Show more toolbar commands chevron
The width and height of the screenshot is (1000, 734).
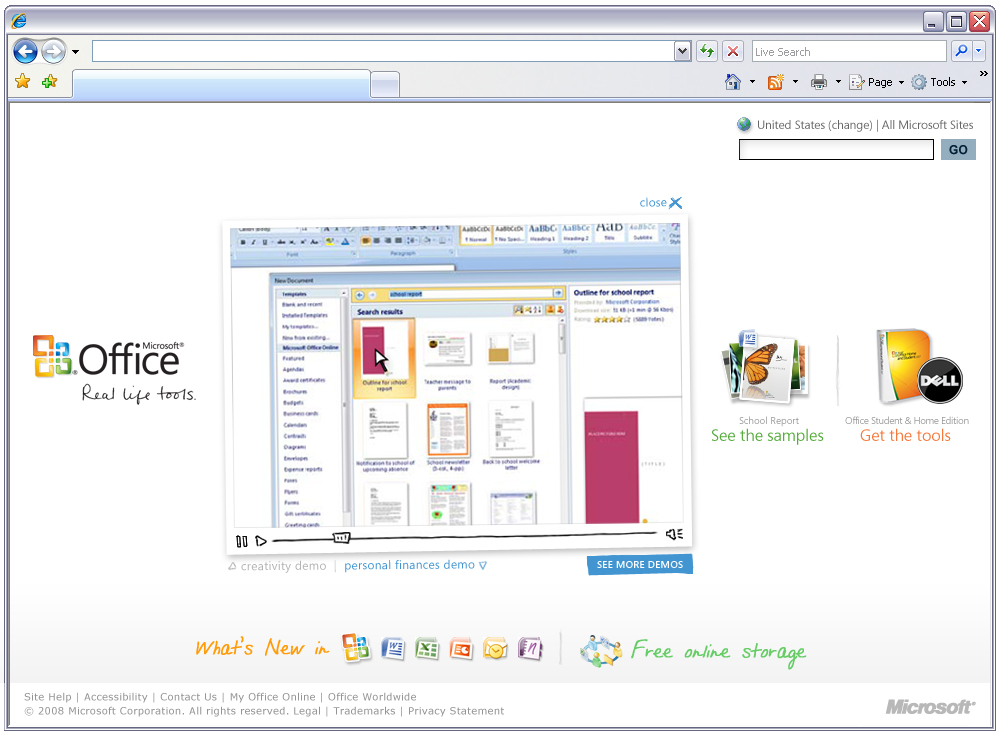coord(983,74)
